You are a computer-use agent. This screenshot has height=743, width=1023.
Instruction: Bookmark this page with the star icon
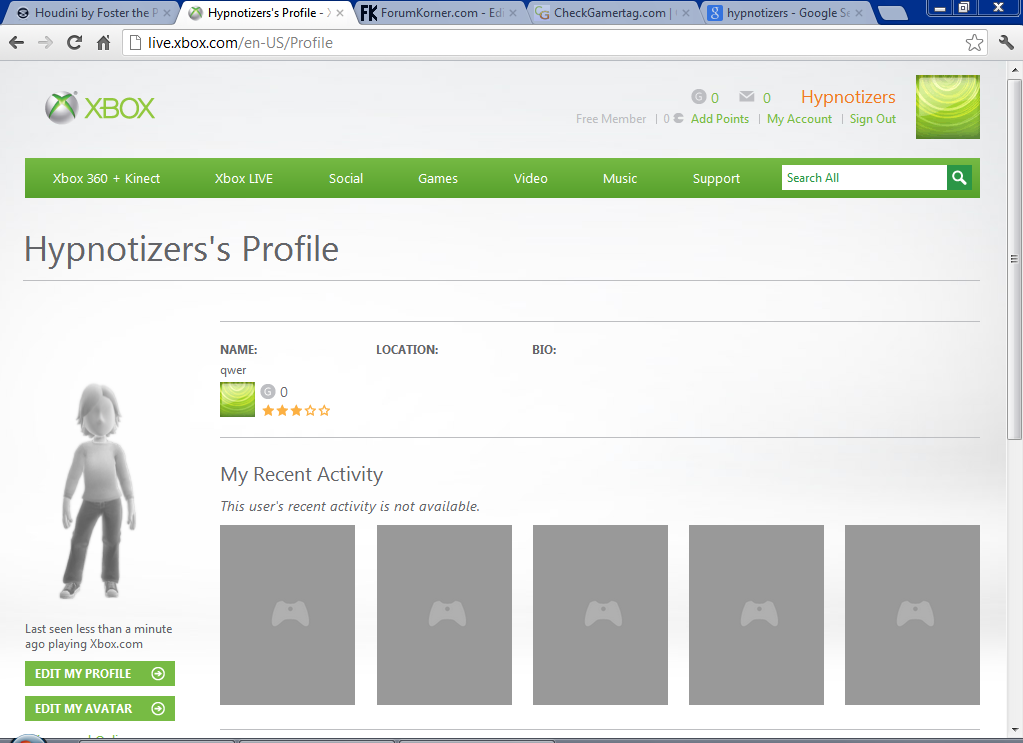[974, 43]
